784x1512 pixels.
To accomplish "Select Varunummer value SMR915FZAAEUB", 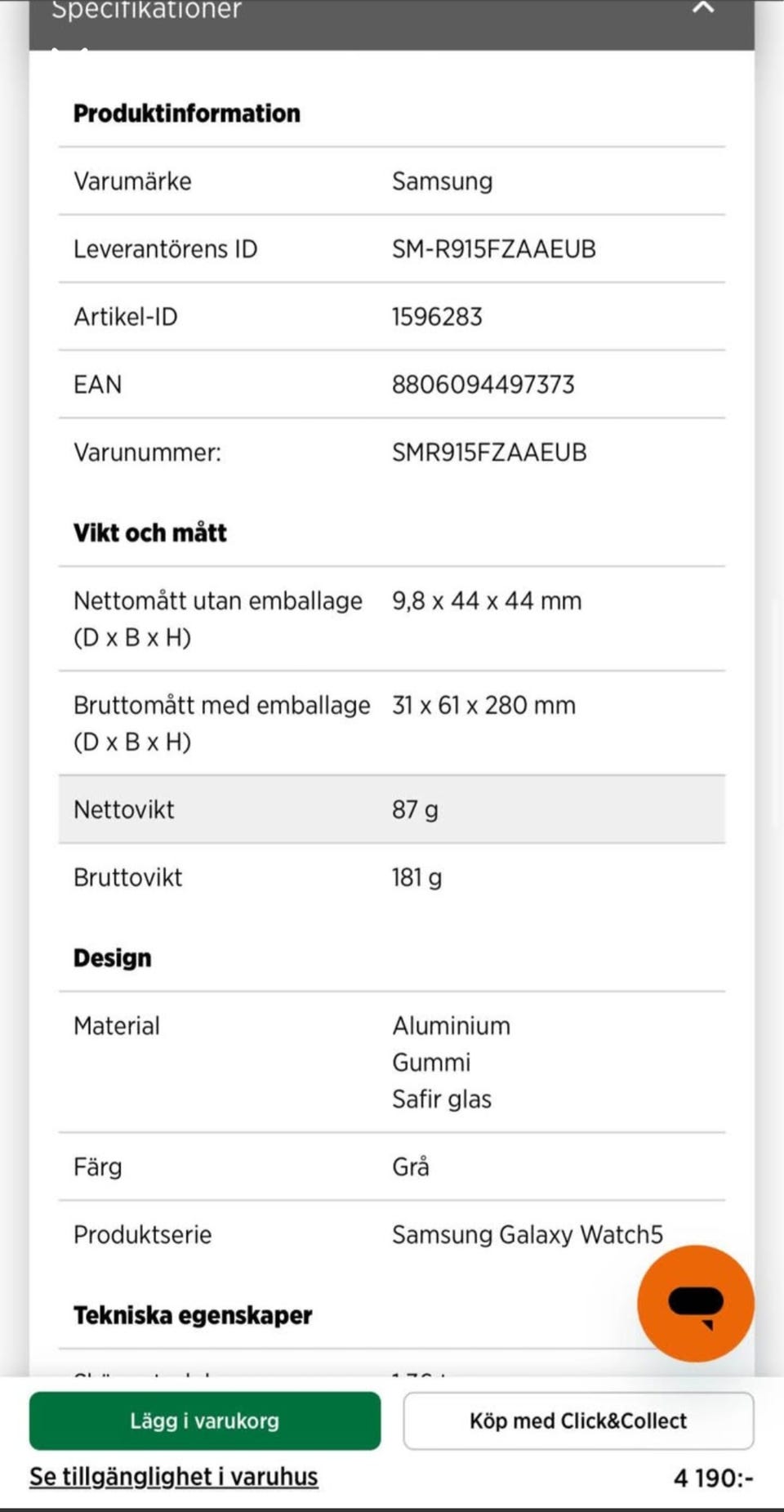I will [489, 452].
